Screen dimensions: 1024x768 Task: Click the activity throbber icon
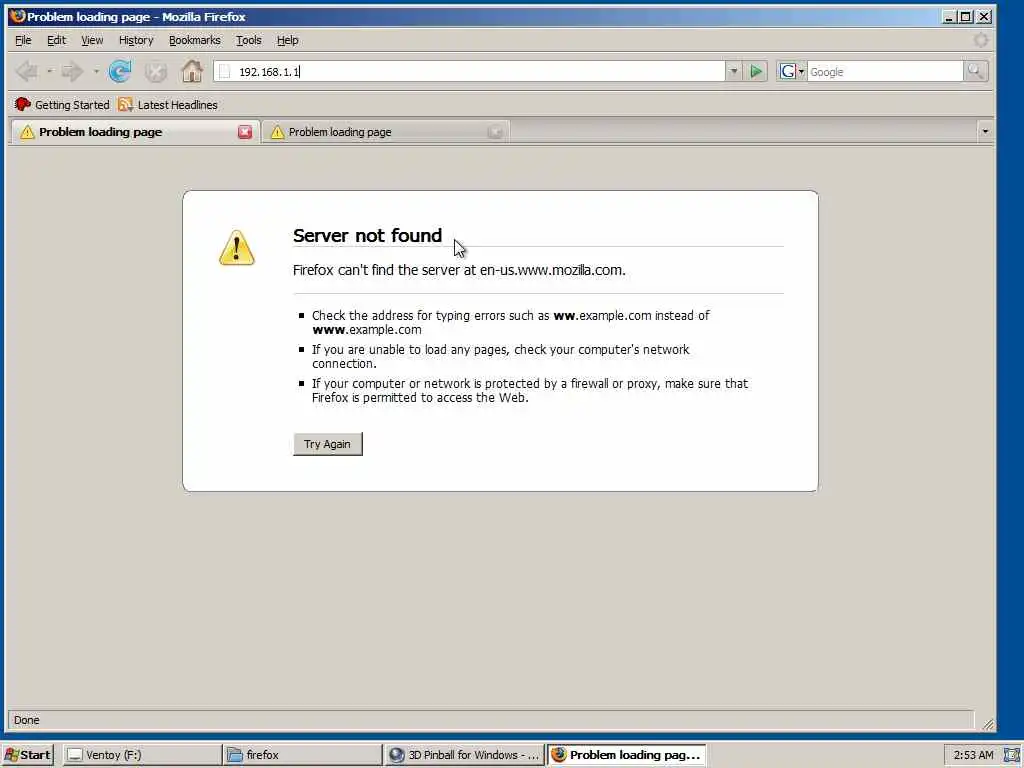coord(980,40)
